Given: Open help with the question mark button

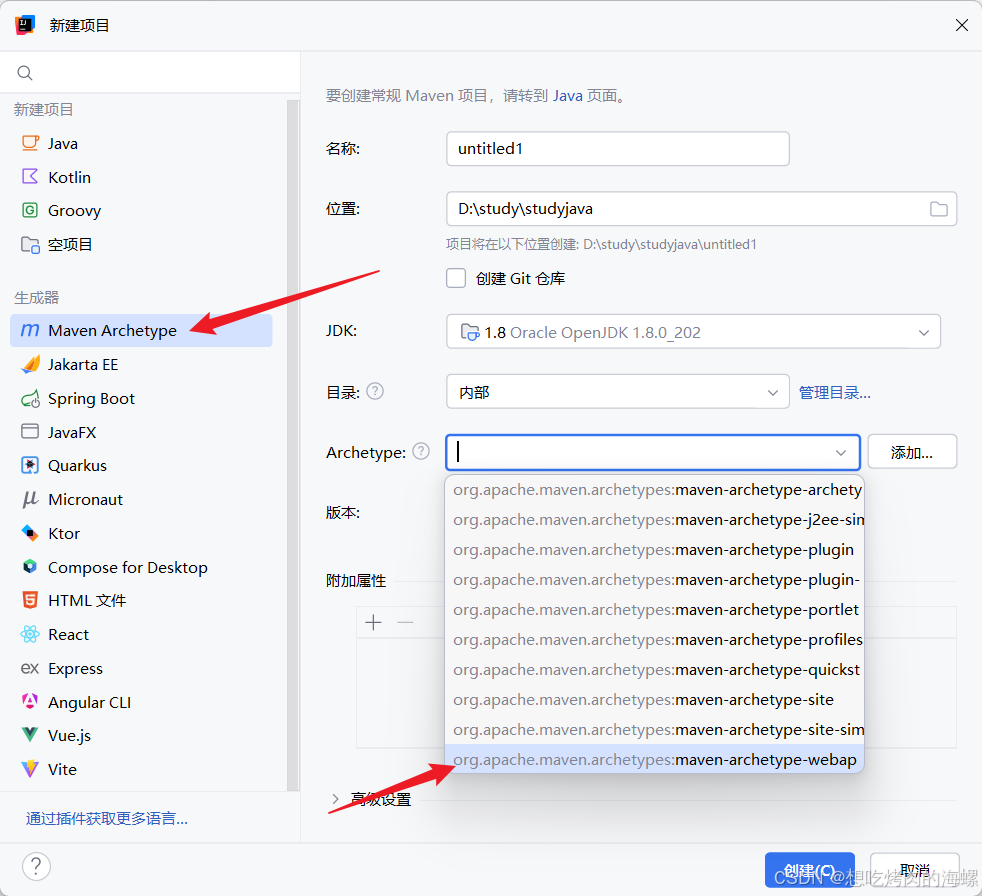Looking at the screenshot, I should 36,867.
